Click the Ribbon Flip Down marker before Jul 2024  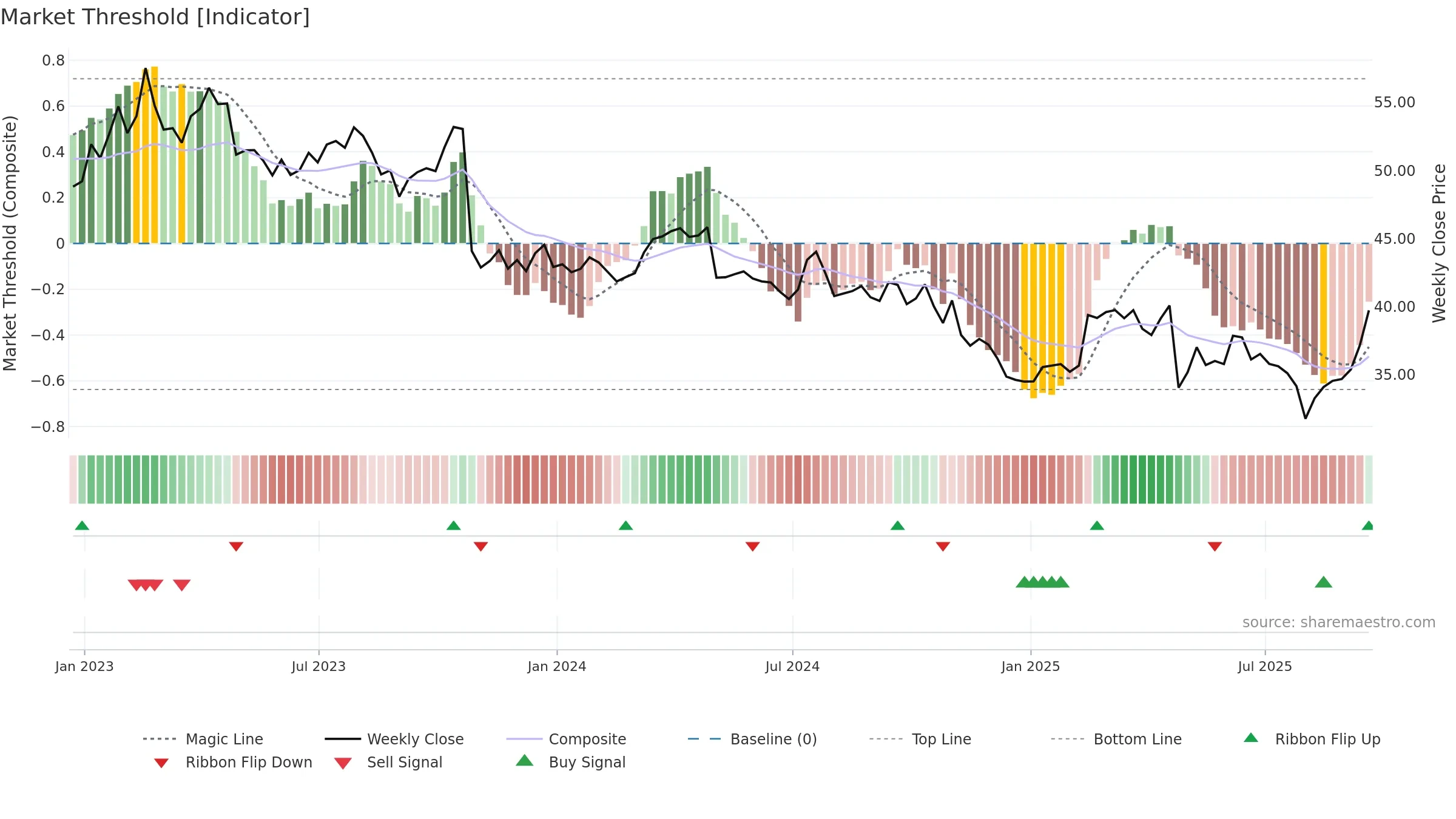pos(752,547)
